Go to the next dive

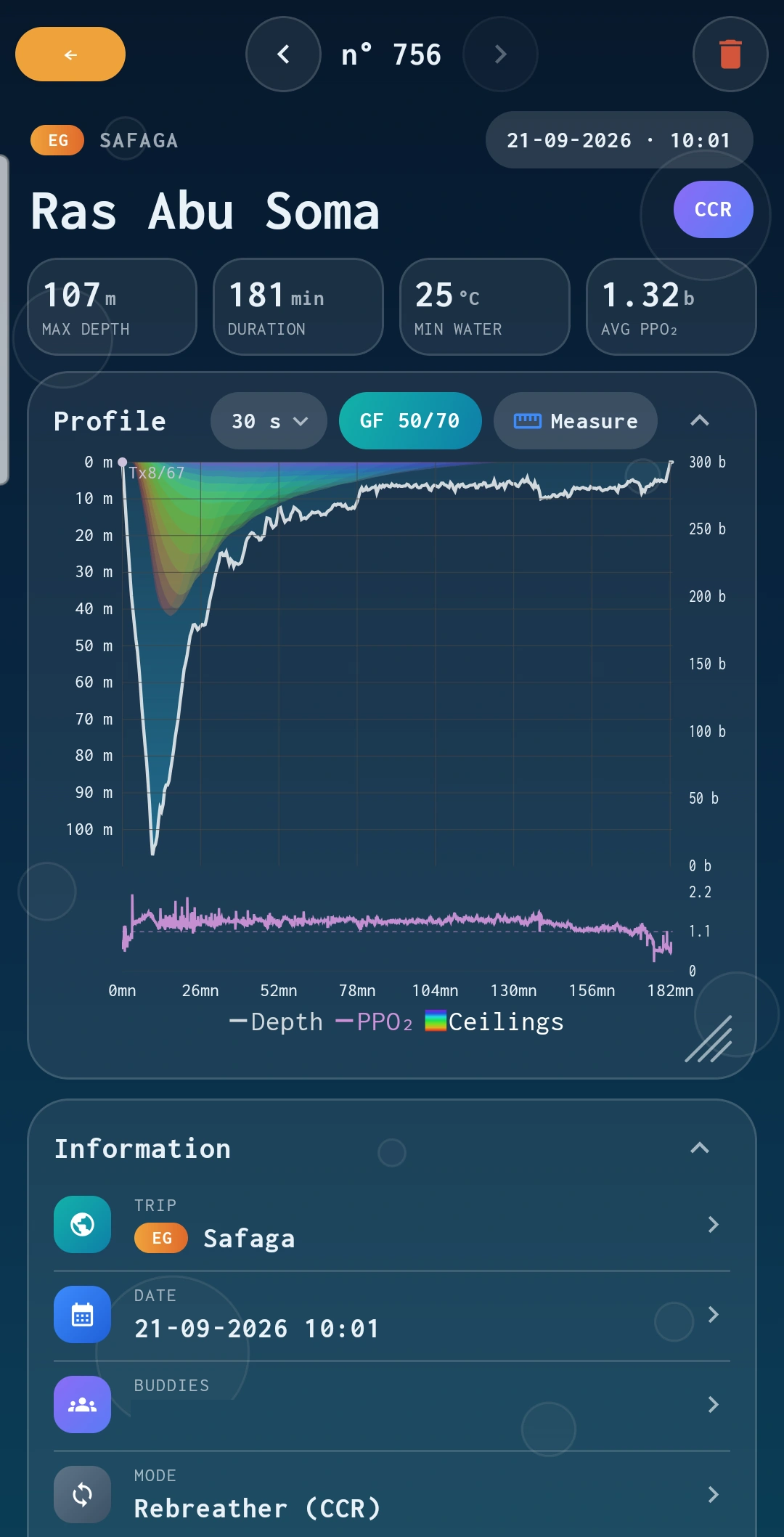[500, 54]
